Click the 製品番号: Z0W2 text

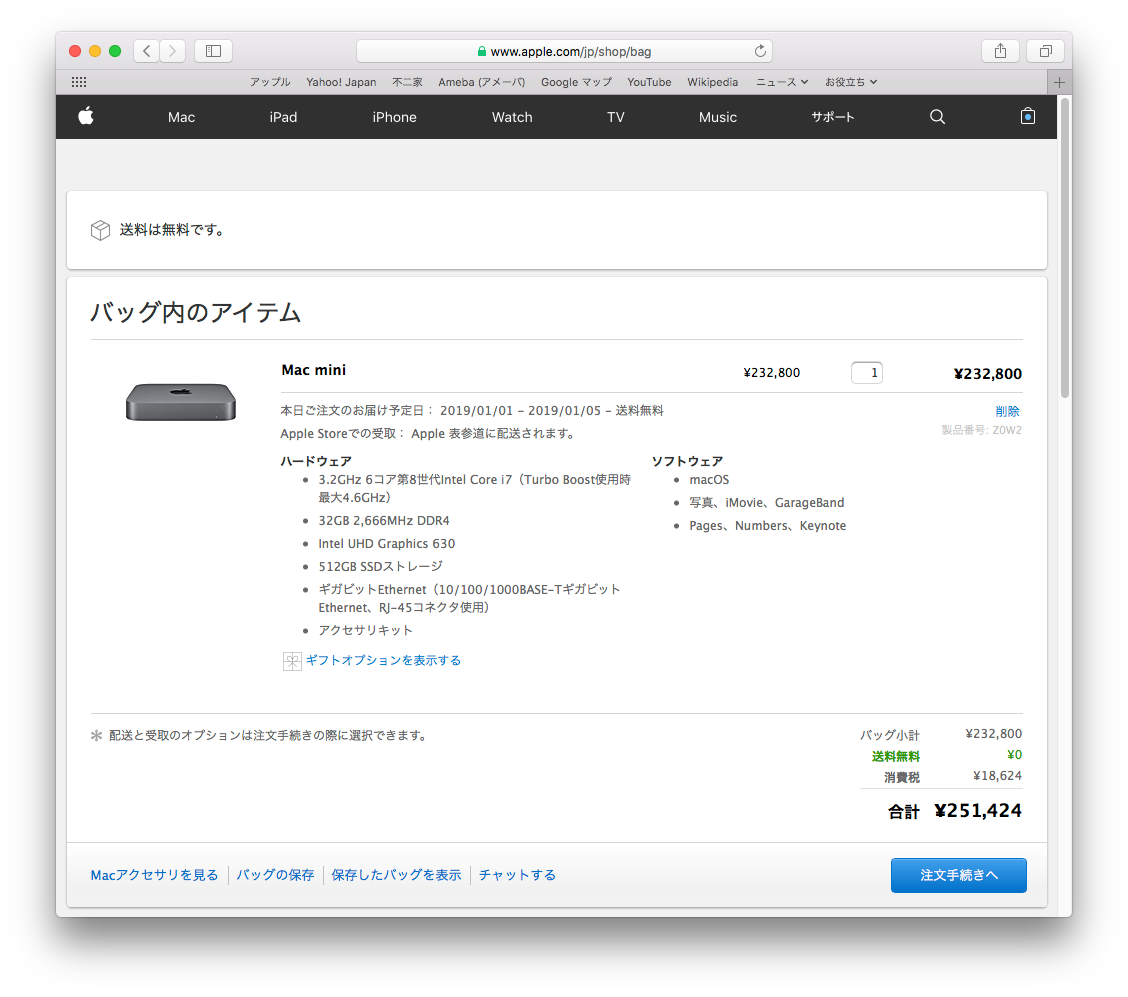pyautogui.click(x=981, y=430)
